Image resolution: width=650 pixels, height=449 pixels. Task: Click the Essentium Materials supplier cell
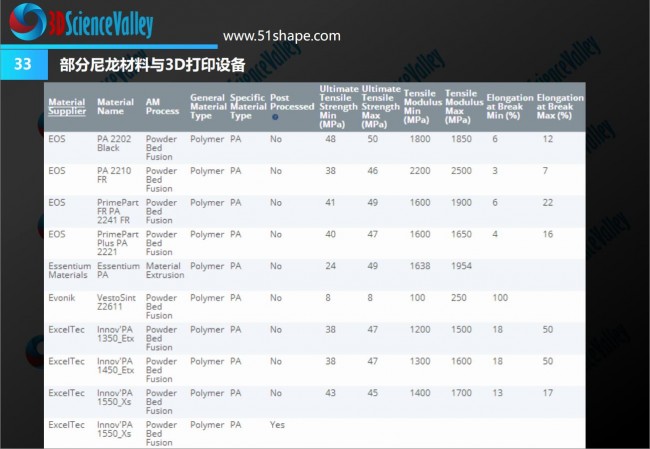pyautogui.click(x=69, y=271)
